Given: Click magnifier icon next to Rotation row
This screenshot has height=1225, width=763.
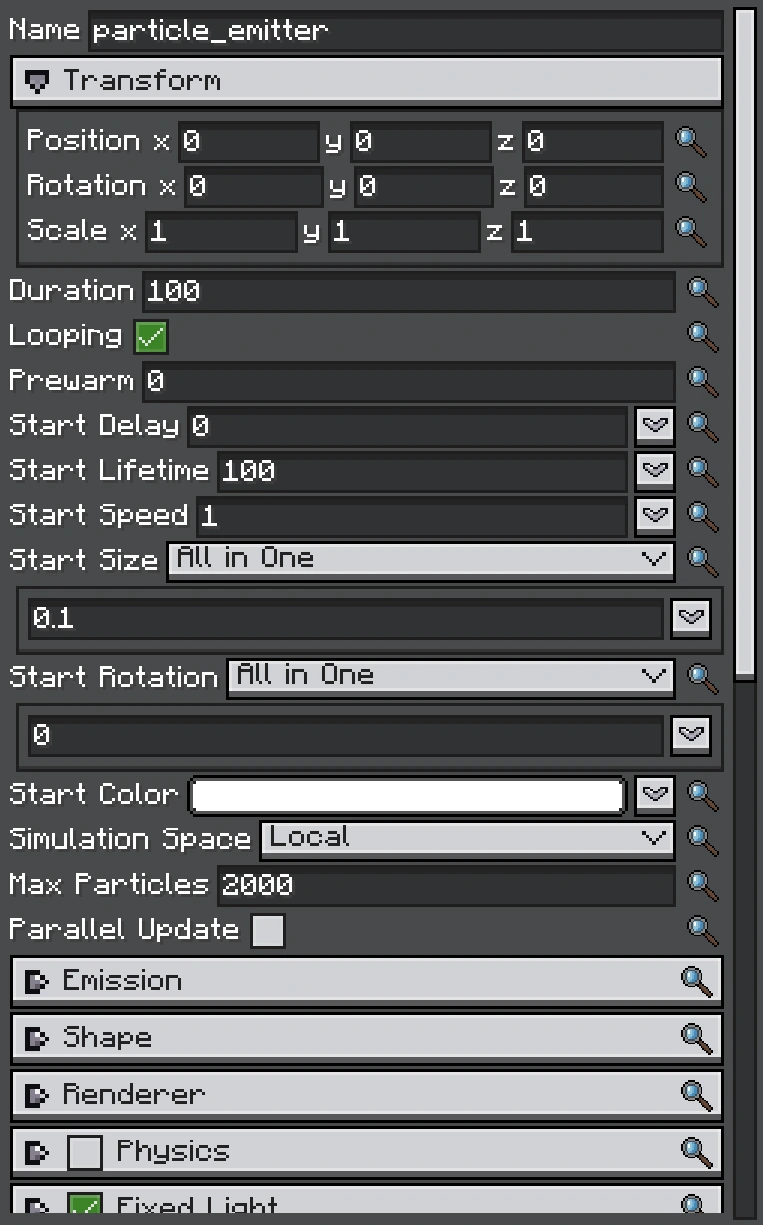Looking at the screenshot, I should point(691,187).
